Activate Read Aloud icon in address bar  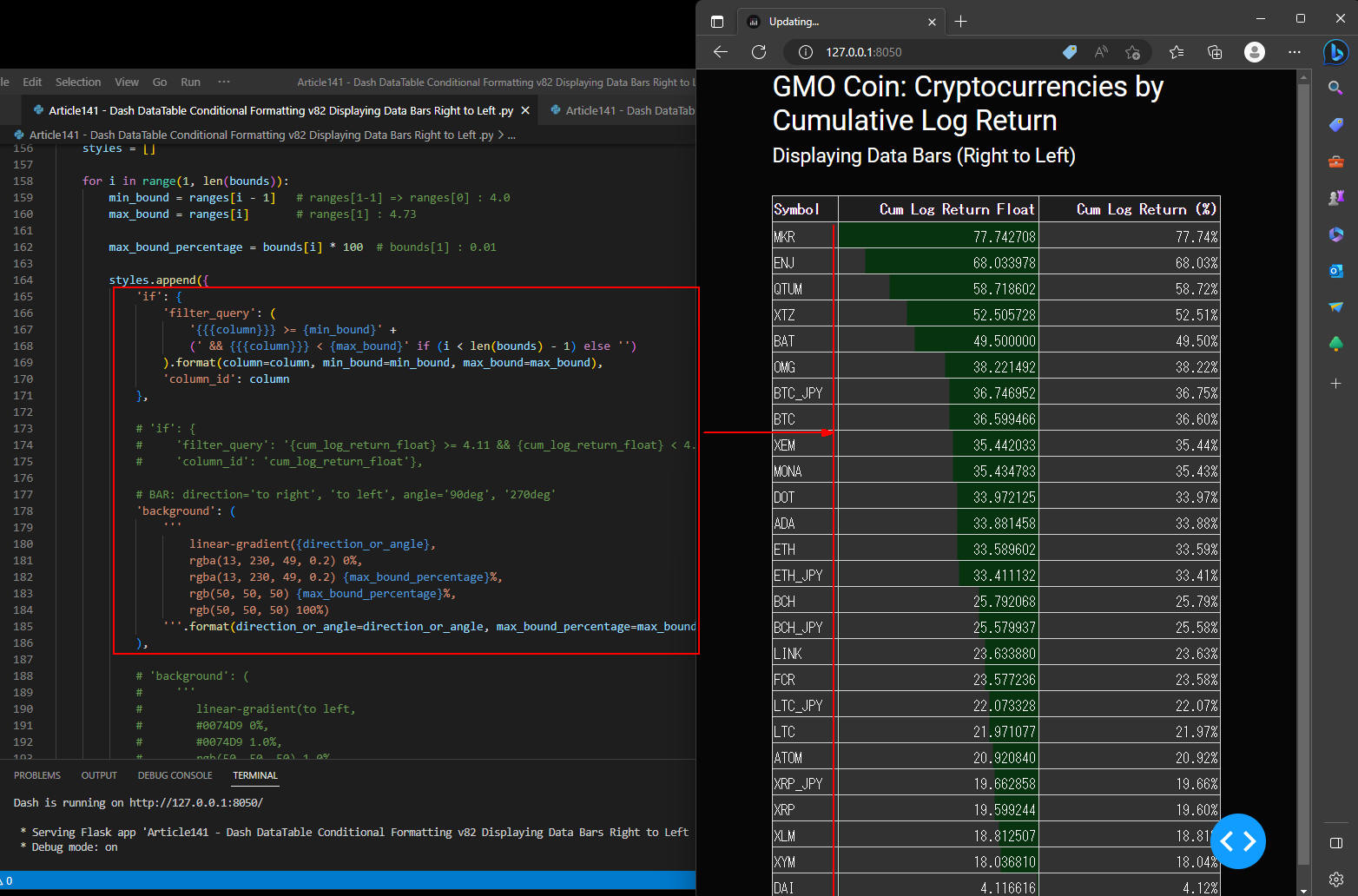tap(1101, 52)
